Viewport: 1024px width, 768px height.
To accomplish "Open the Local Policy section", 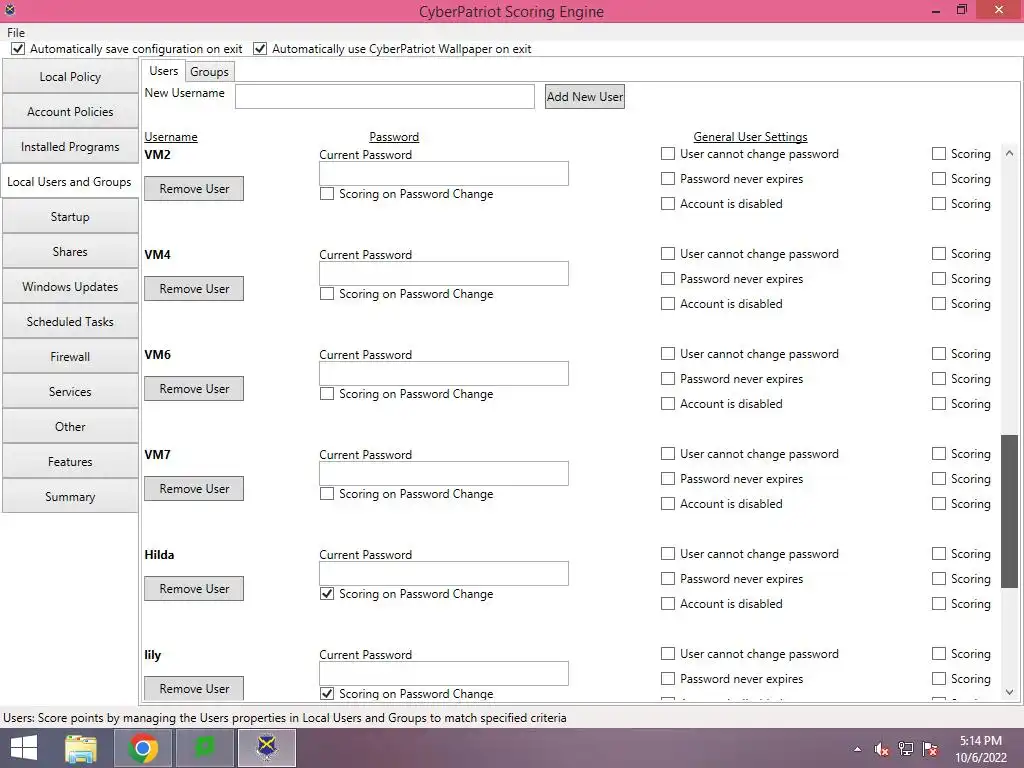I will (70, 76).
